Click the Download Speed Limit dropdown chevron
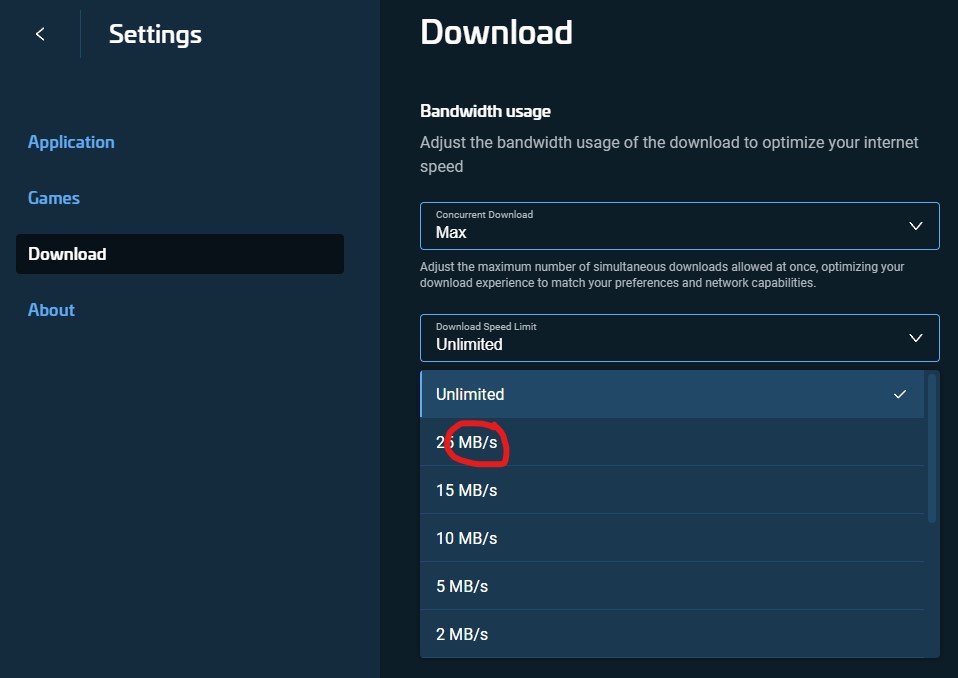Image resolution: width=958 pixels, height=678 pixels. click(915, 338)
